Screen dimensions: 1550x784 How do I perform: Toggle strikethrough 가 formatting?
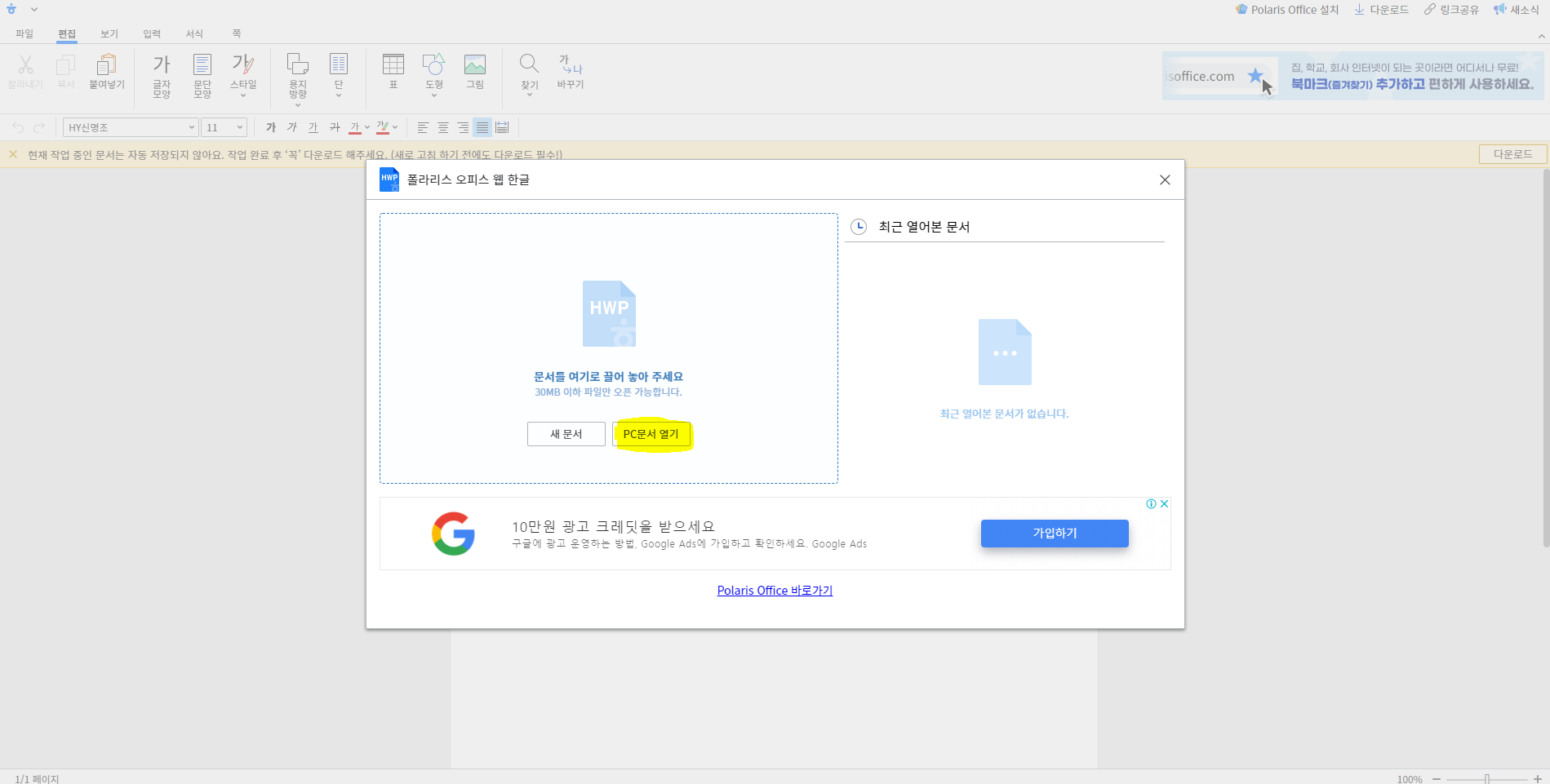(335, 127)
